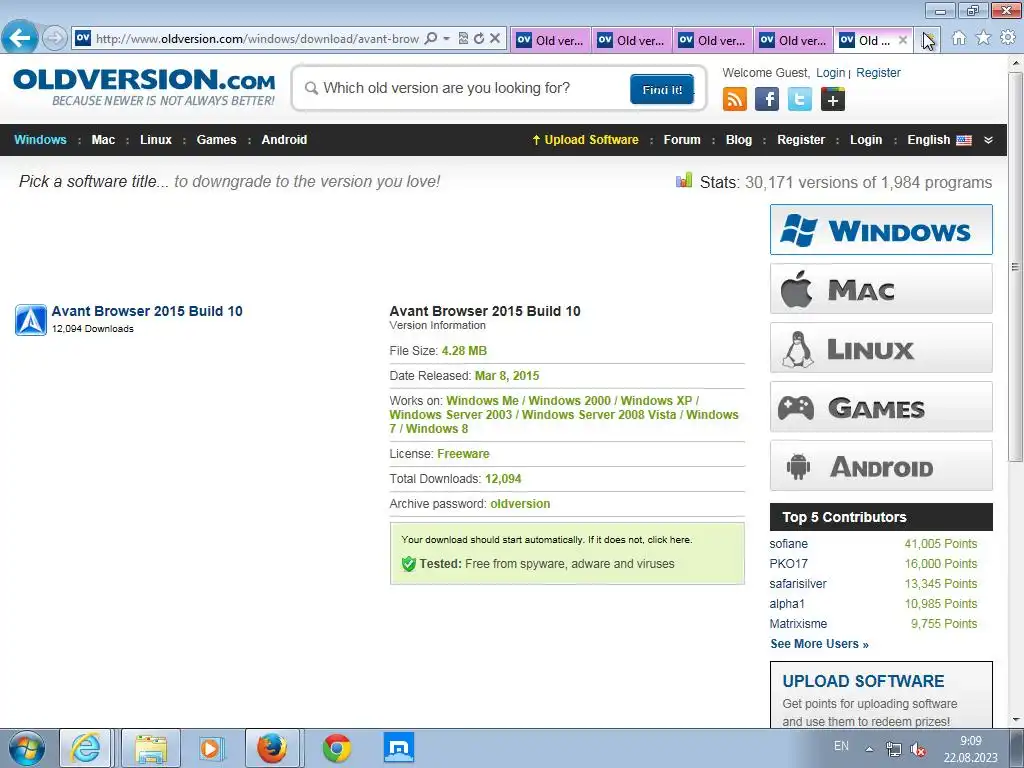Screen dimensions: 1024x768
Task: Click the UPLOAD SOFTWARE heading
Action: click(x=863, y=681)
